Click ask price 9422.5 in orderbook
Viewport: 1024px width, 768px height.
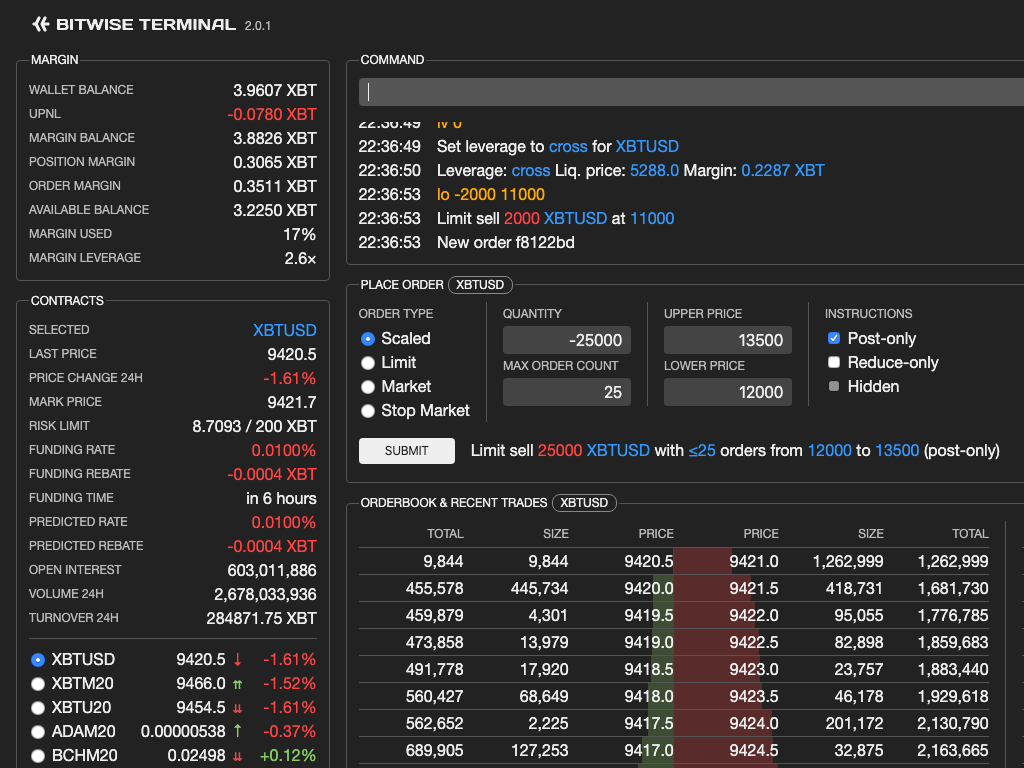click(754, 643)
